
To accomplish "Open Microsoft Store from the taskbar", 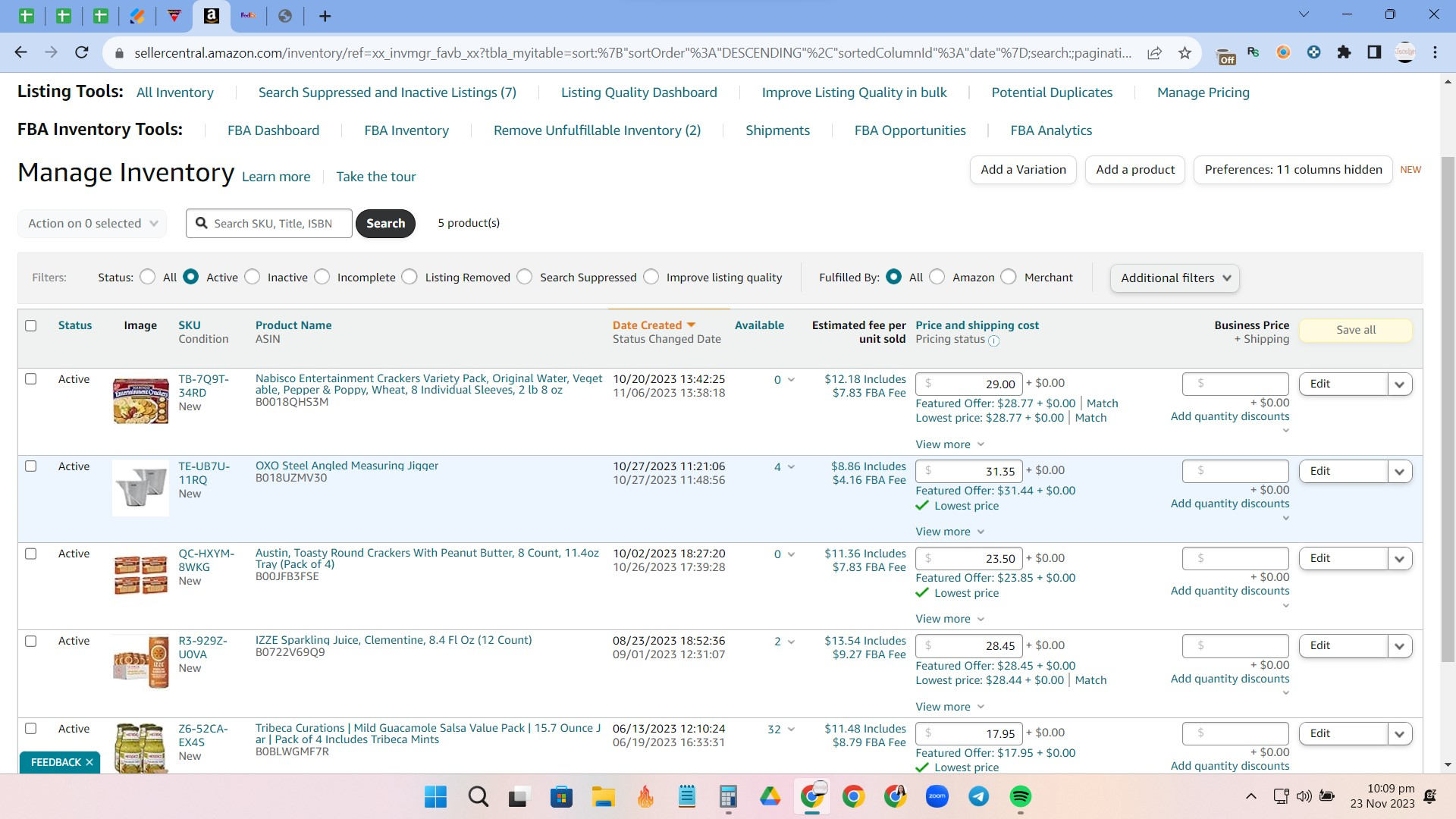I will point(561,796).
